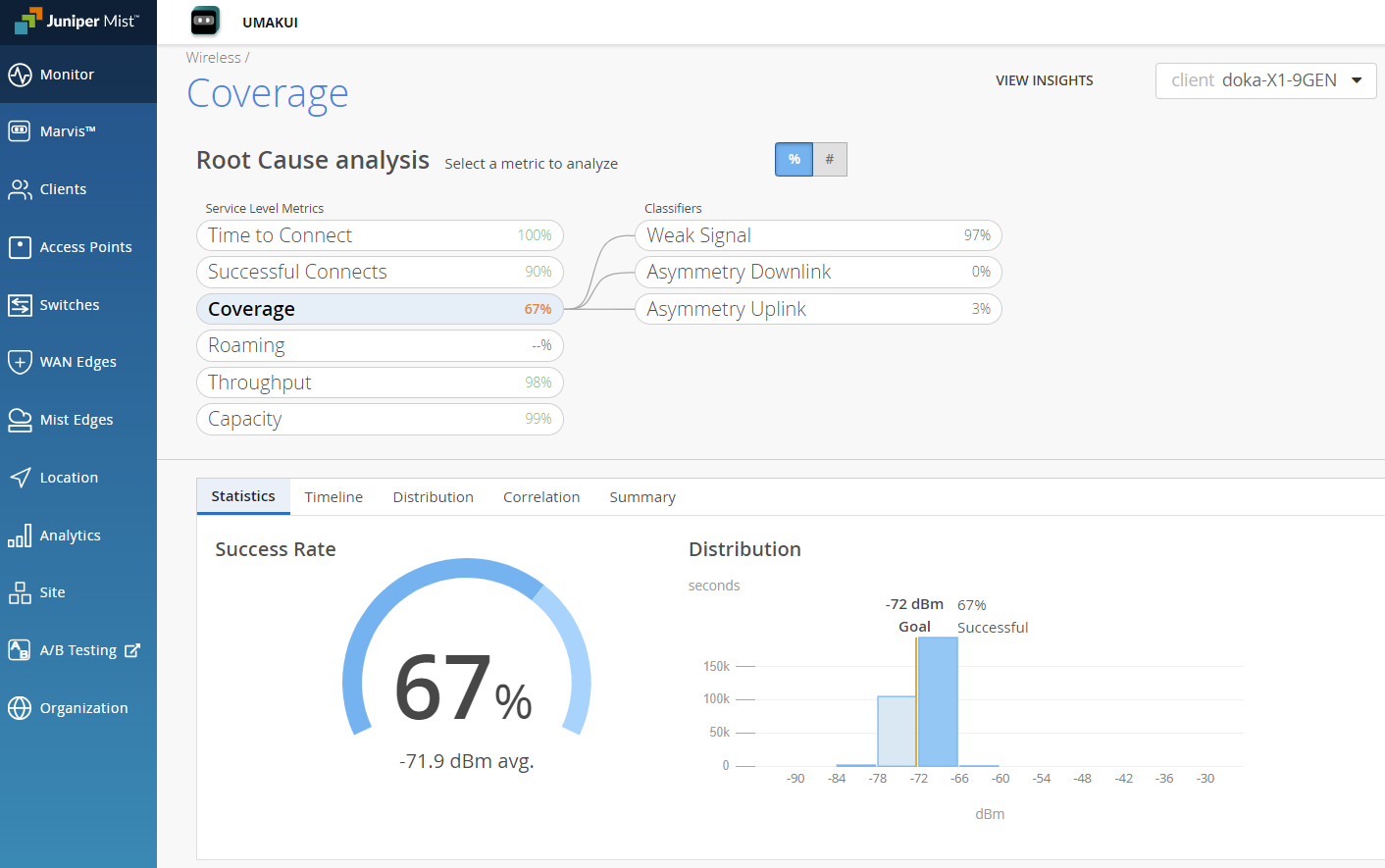Open the Analytics bar chart icon
This screenshot has width=1385, height=868.
[x=20, y=536]
